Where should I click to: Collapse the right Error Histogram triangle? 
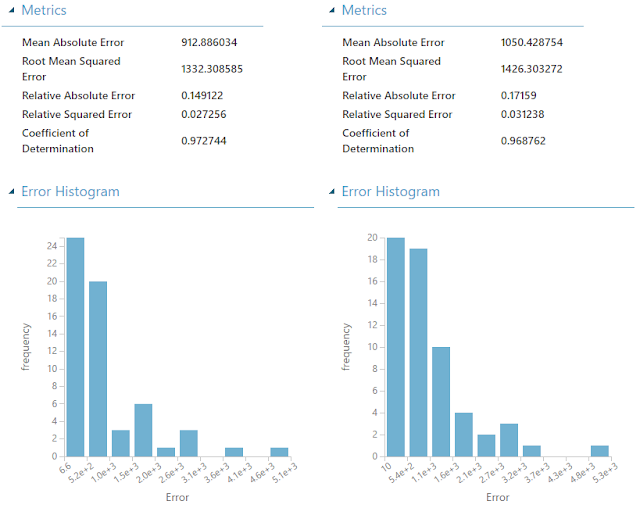point(332,191)
